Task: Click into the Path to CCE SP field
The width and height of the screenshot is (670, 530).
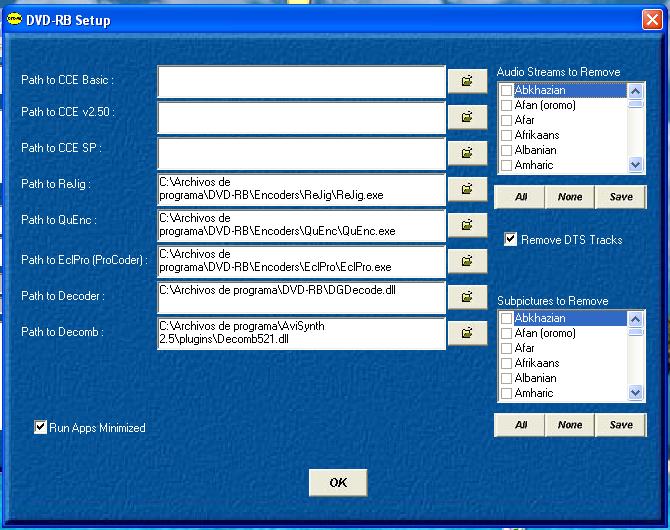Action: [x=302, y=153]
